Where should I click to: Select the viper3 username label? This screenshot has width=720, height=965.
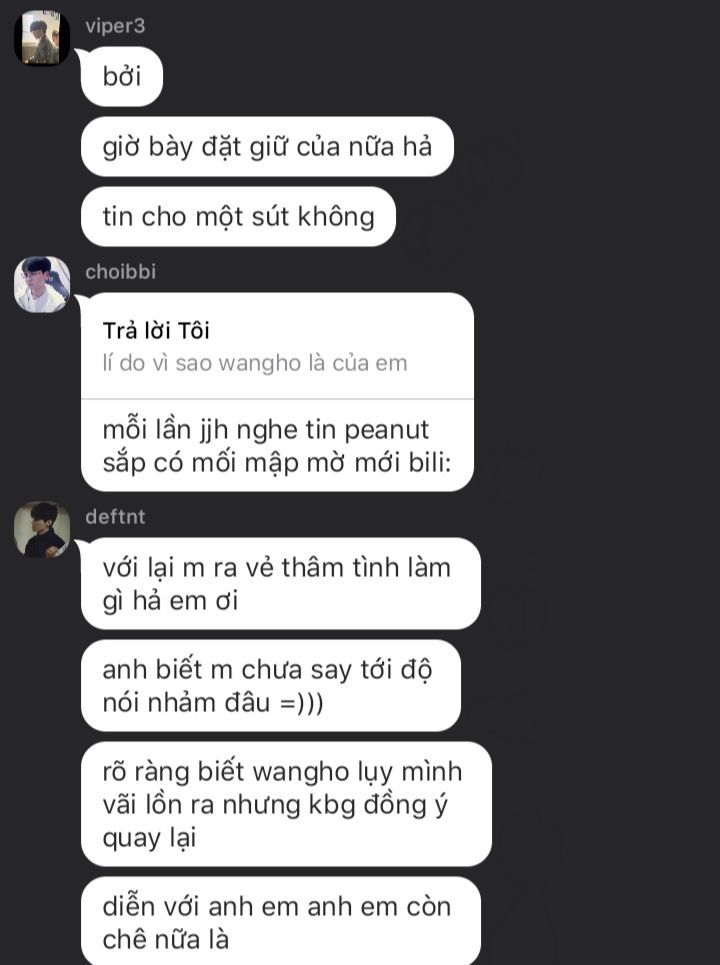(x=115, y=26)
